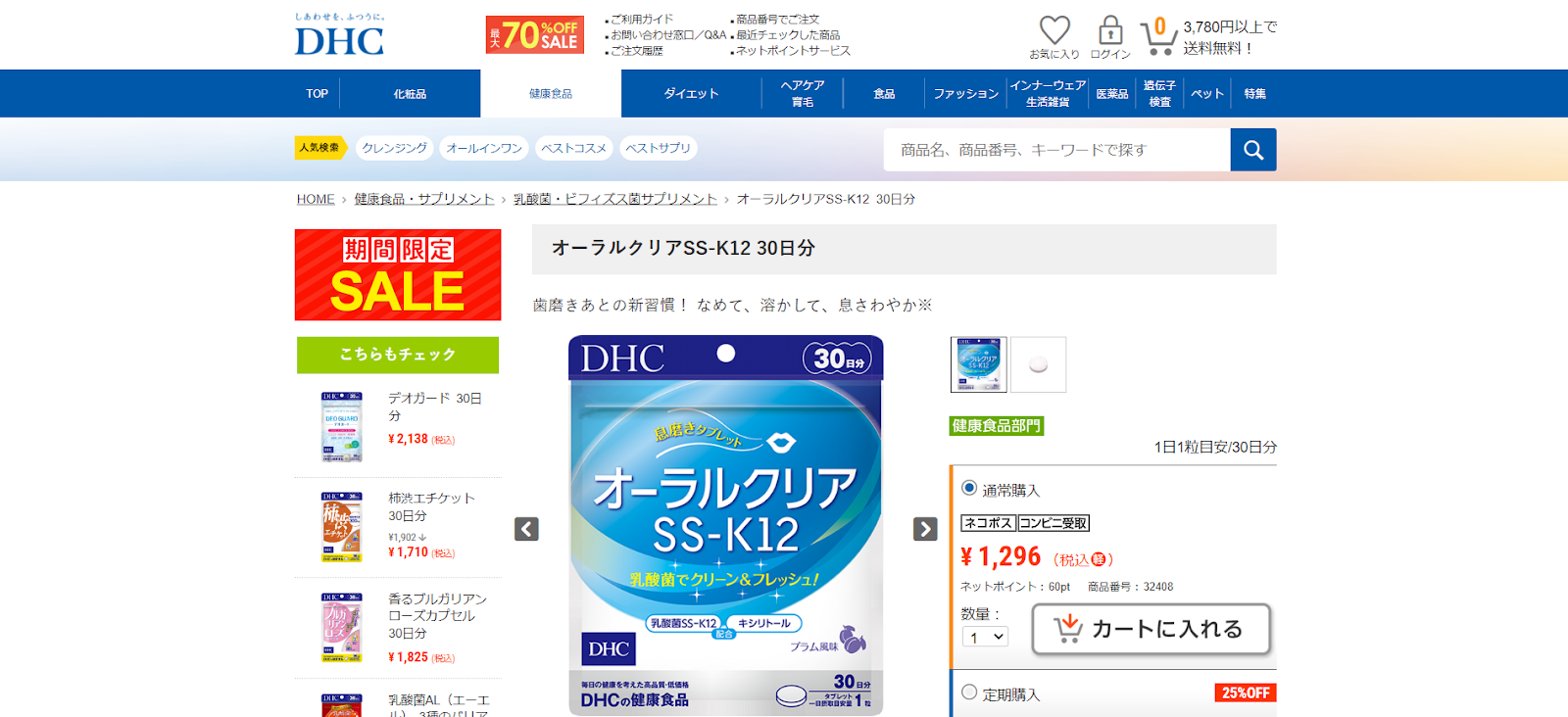Screen dimensions: 1568x717
Task: Open 柿渋エチケット product image
Action: 342,527
